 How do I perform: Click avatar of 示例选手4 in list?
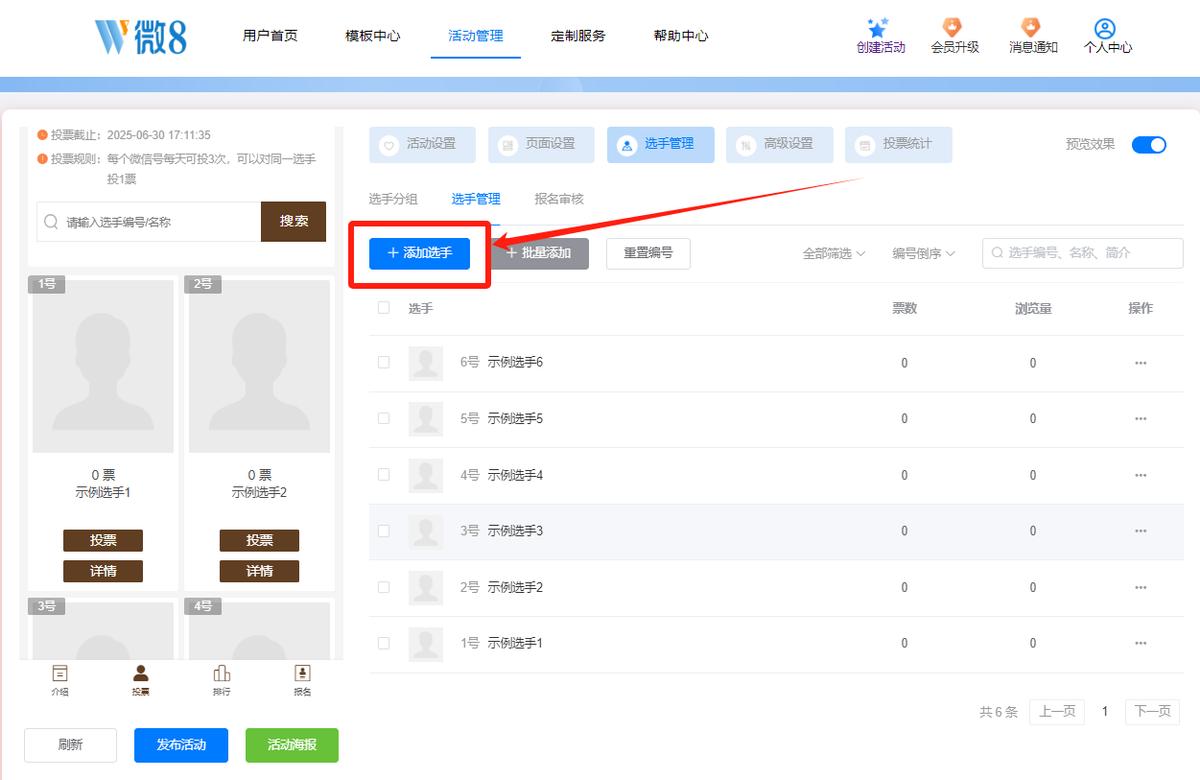[426, 475]
